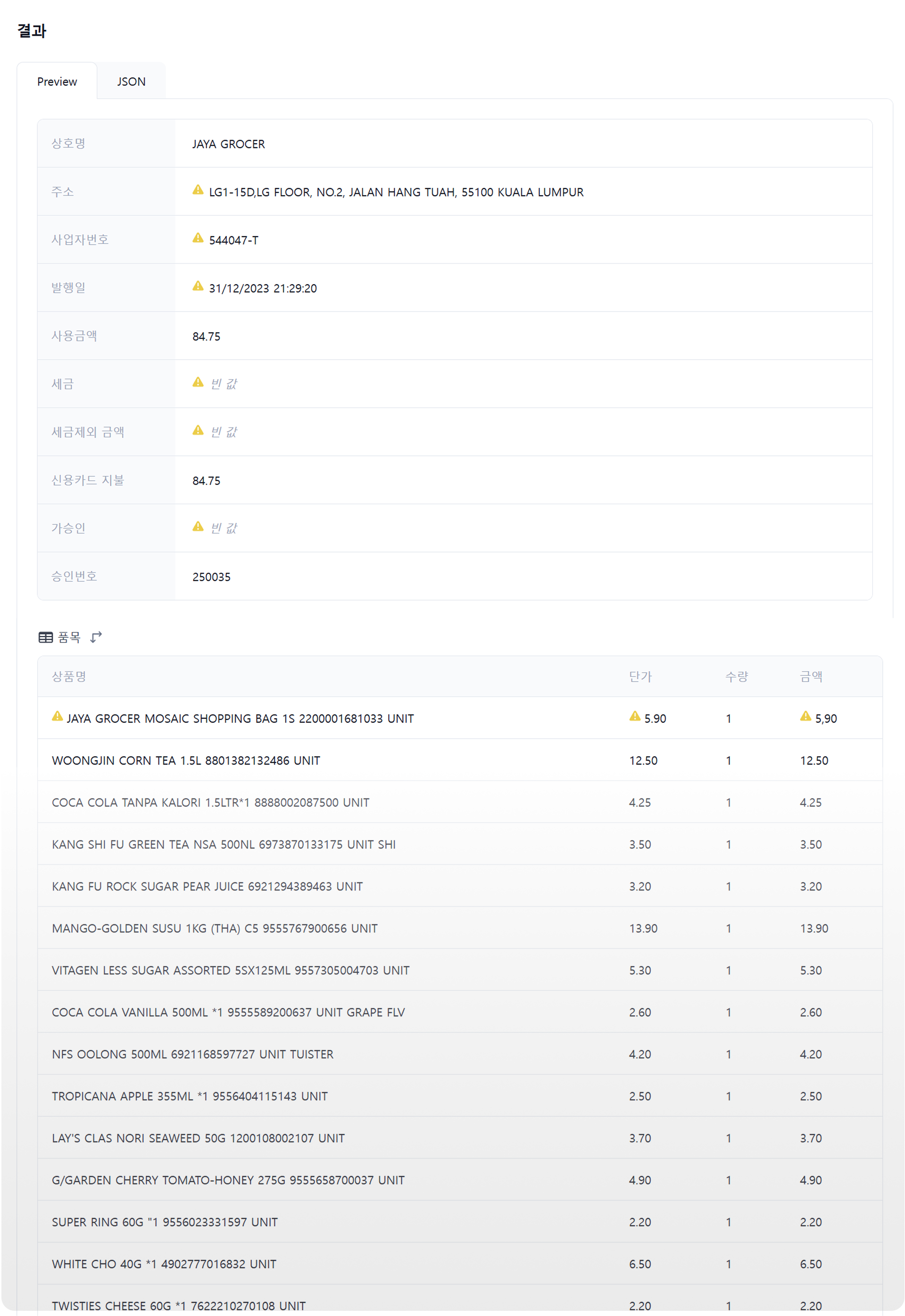
Task: Click amount 4.90 in G/GARDEN CHERRY TOMATO row
Action: [811, 1180]
